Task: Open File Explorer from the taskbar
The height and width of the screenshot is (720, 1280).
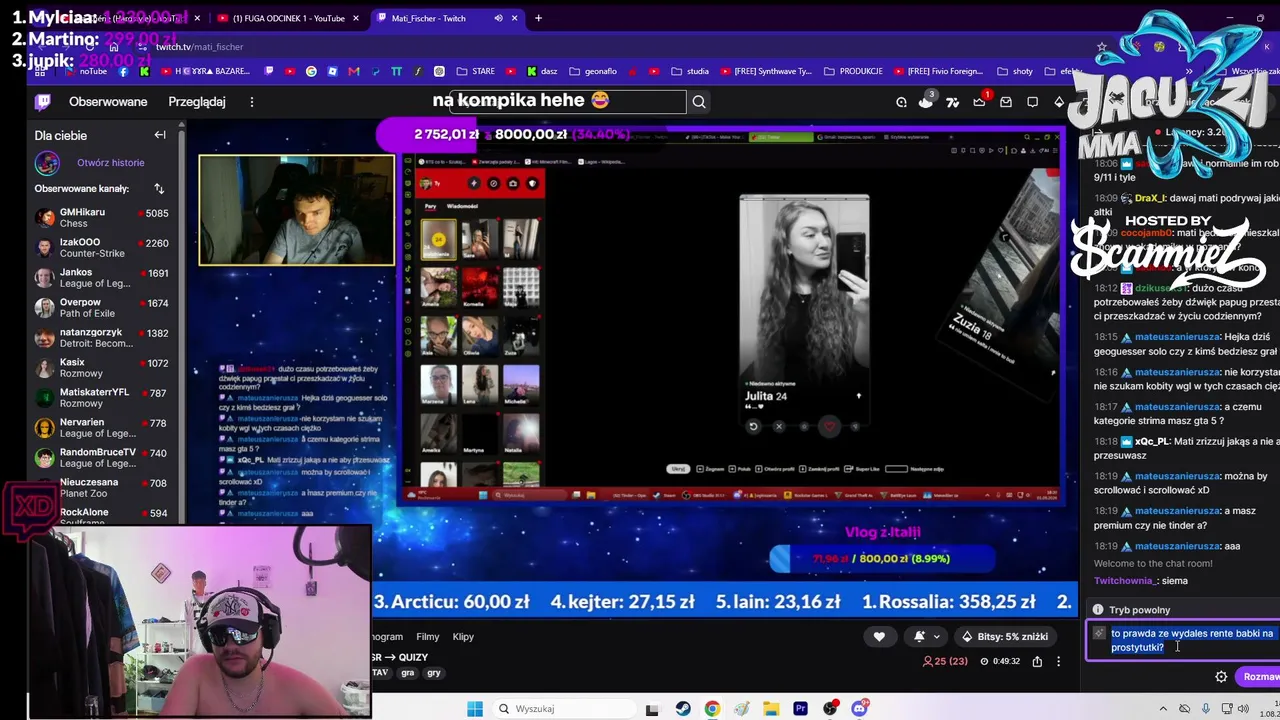Action: tap(771, 709)
